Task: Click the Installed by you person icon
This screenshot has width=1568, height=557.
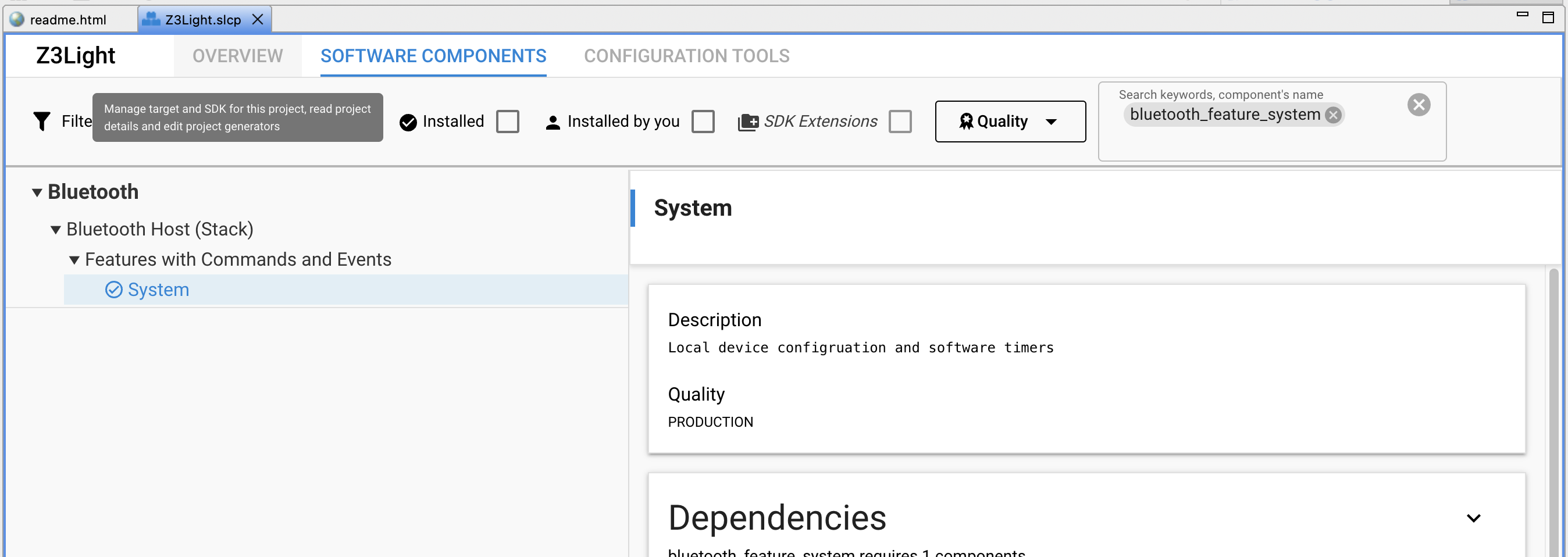Action: (553, 122)
